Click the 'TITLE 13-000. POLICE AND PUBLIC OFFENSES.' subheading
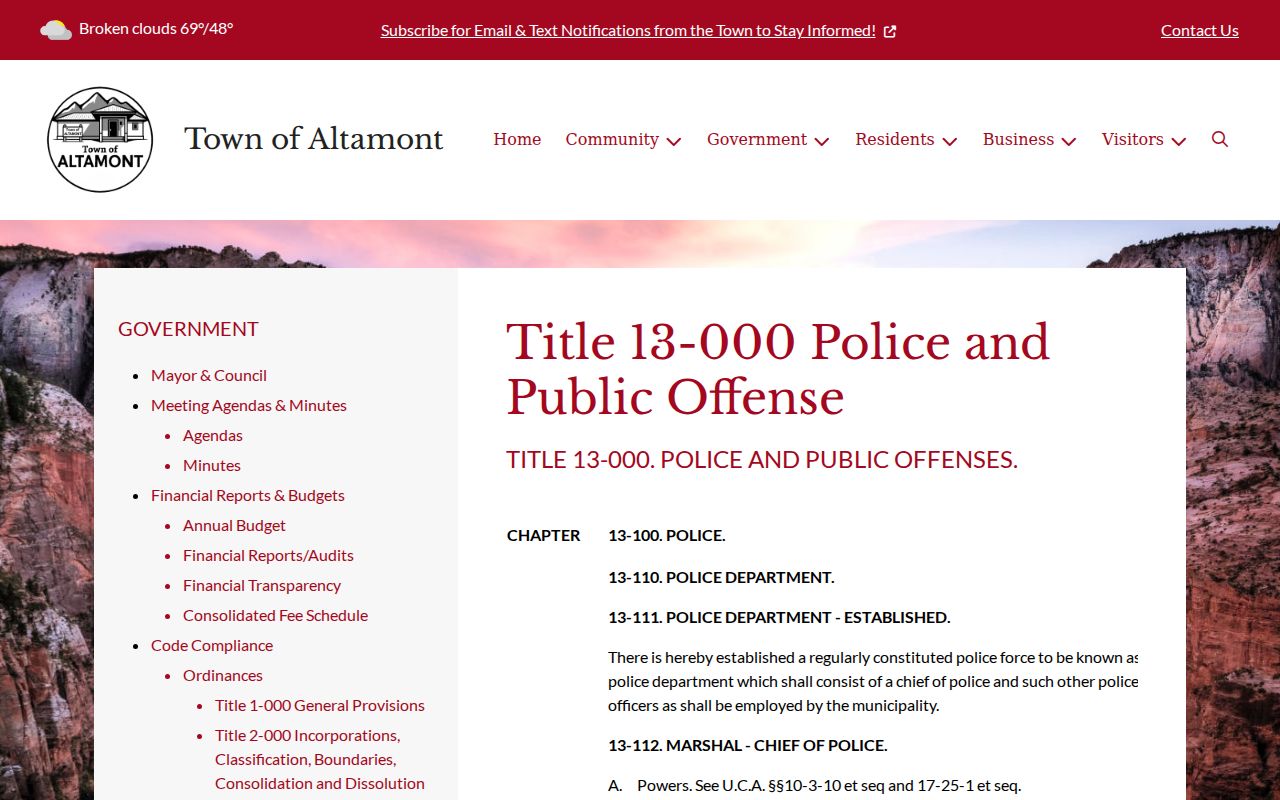Image resolution: width=1280 pixels, height=800 pixels. pos(762,460)
